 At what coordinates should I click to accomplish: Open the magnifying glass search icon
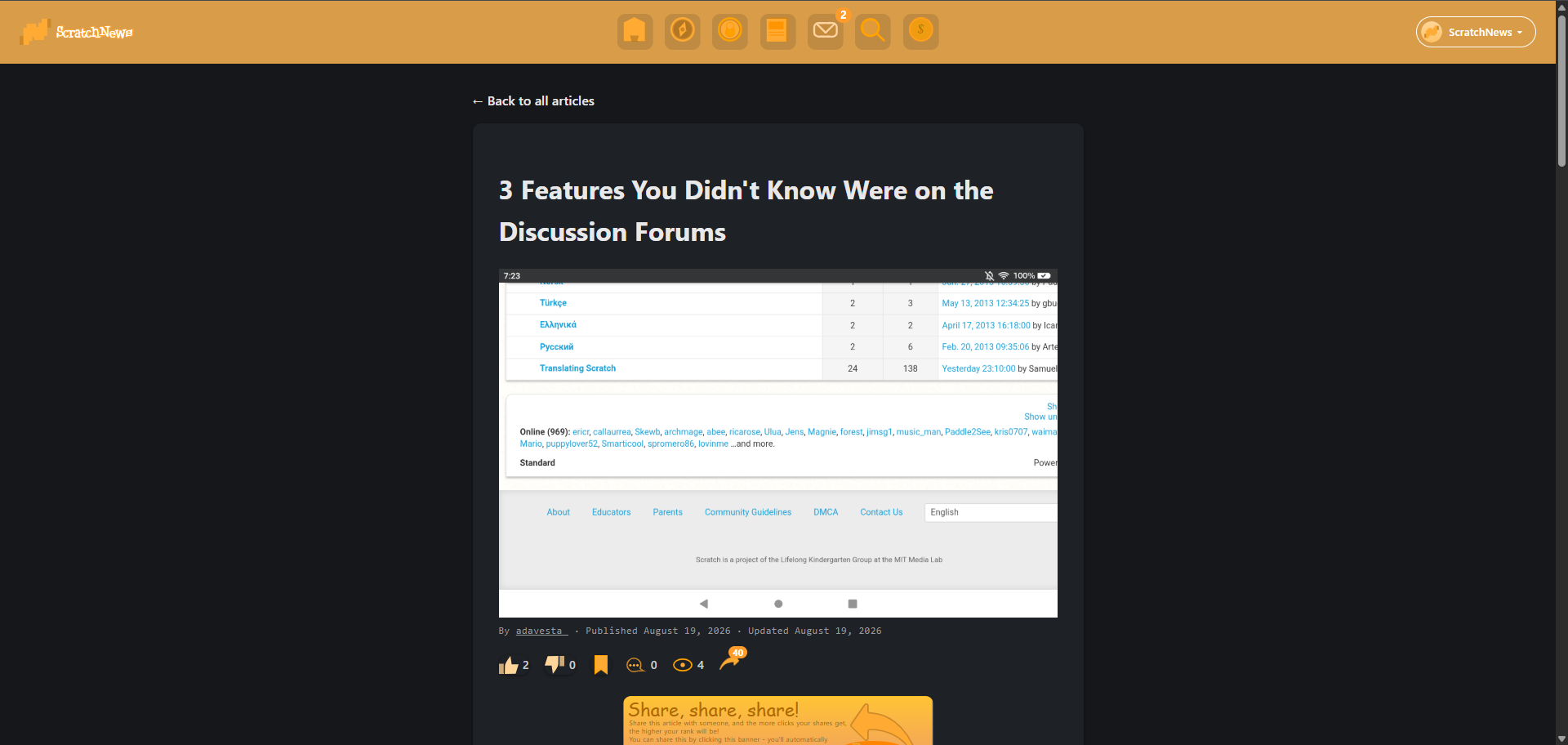872,32
